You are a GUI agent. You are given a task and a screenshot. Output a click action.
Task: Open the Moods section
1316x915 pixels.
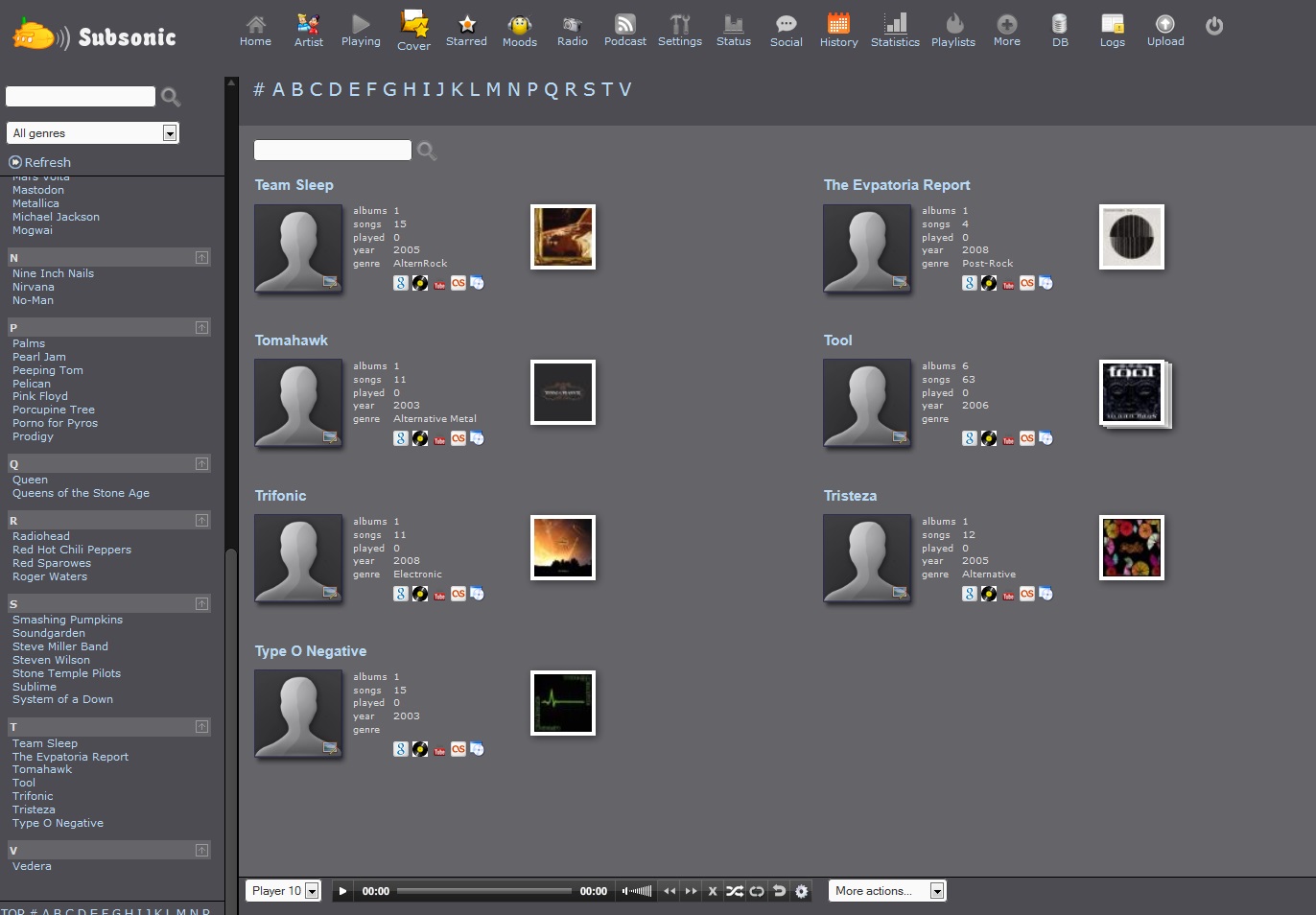coord(519,30)
